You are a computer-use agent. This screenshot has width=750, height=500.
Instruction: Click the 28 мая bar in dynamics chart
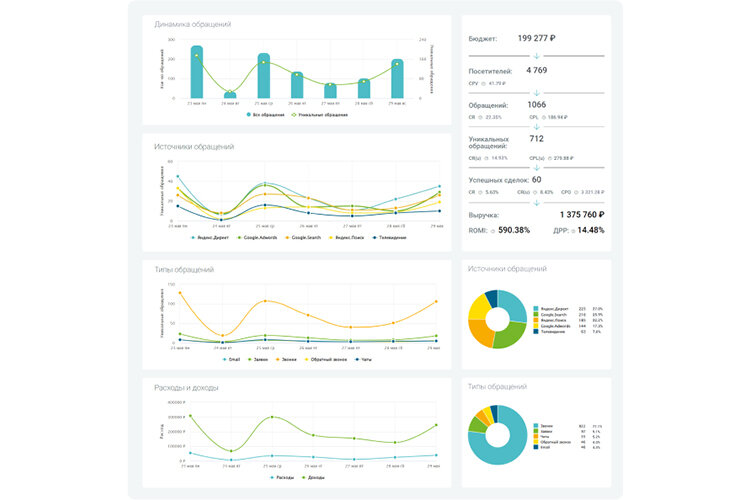tap(364, 89)
